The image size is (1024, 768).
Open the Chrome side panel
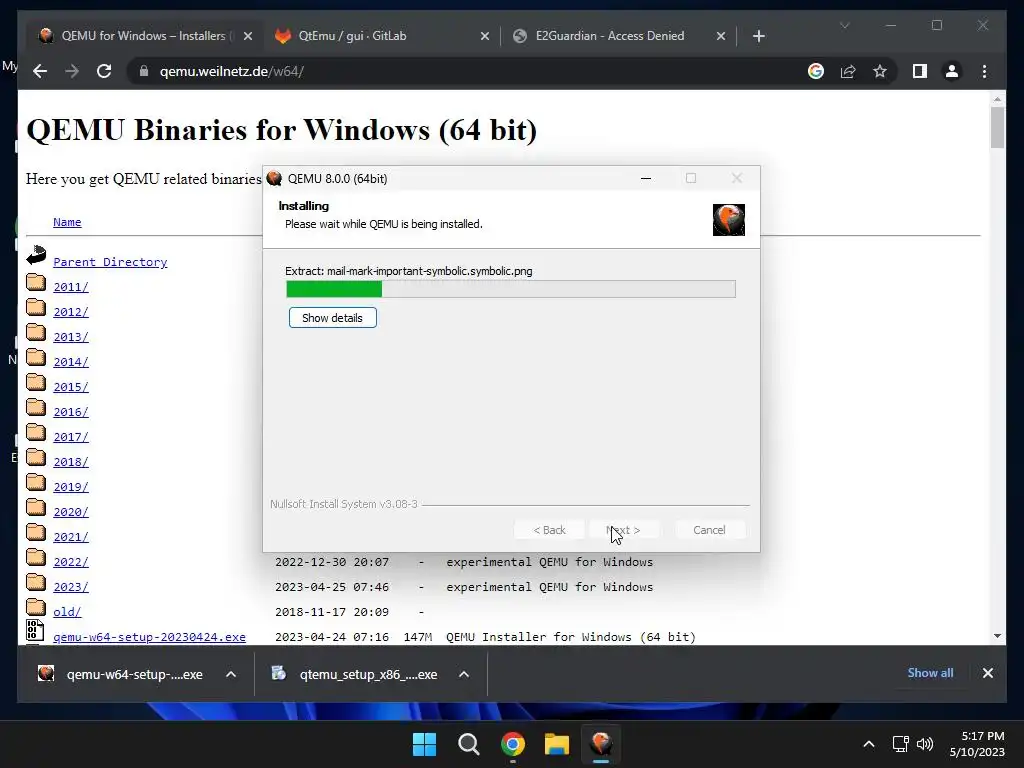coord(920,71)
